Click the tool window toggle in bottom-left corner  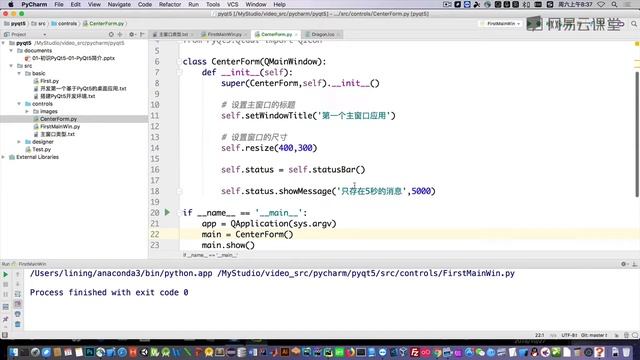(x=5, y=335)
